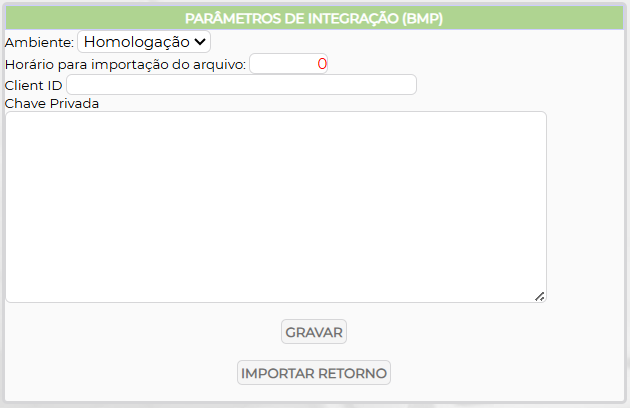
Task: Click the red 0 hour value
Action: coord(321,64)
